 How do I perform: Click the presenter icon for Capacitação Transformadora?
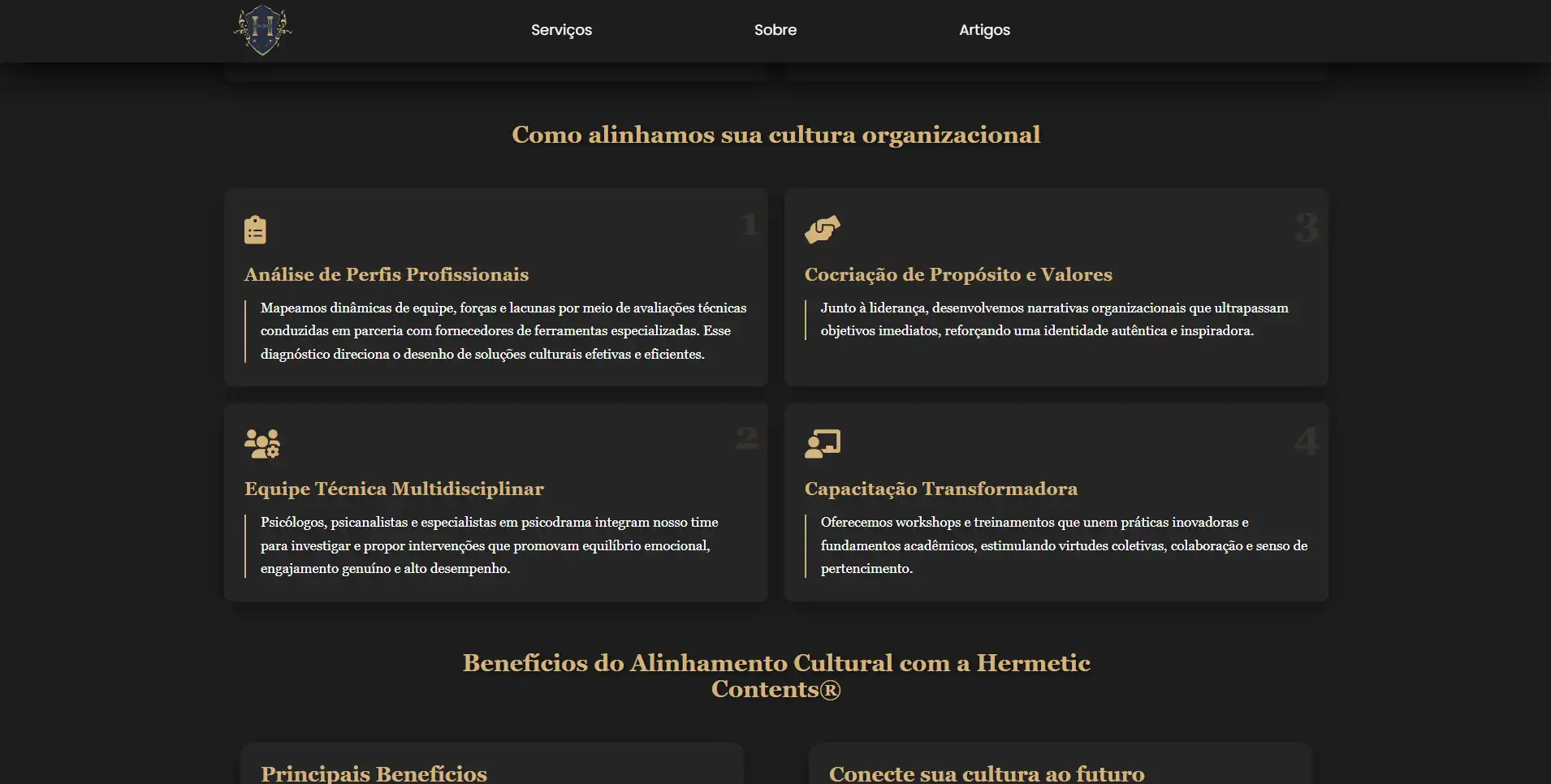[x=822, y=444]
